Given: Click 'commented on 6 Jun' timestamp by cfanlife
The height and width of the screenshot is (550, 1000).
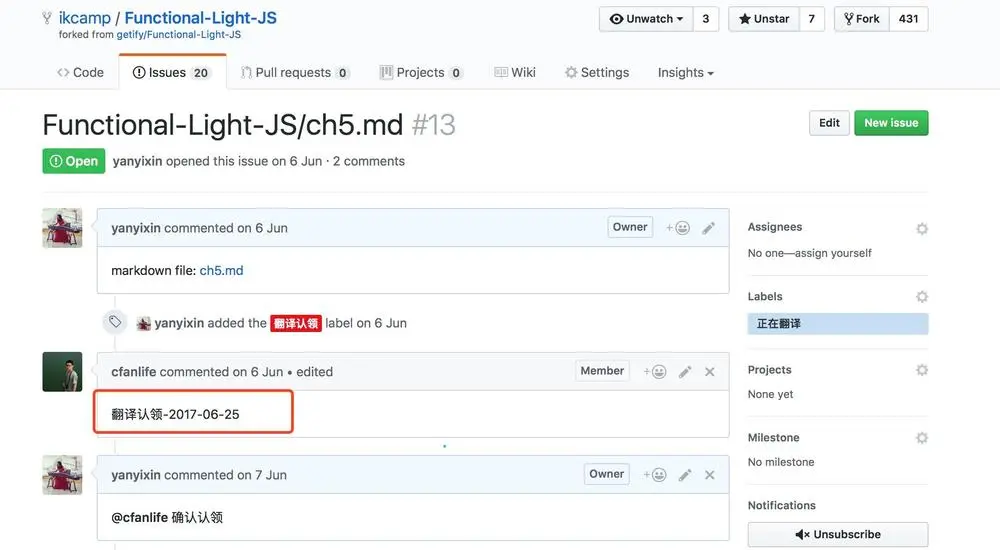Looking at the screenshot, I should (x=221, y=371).
